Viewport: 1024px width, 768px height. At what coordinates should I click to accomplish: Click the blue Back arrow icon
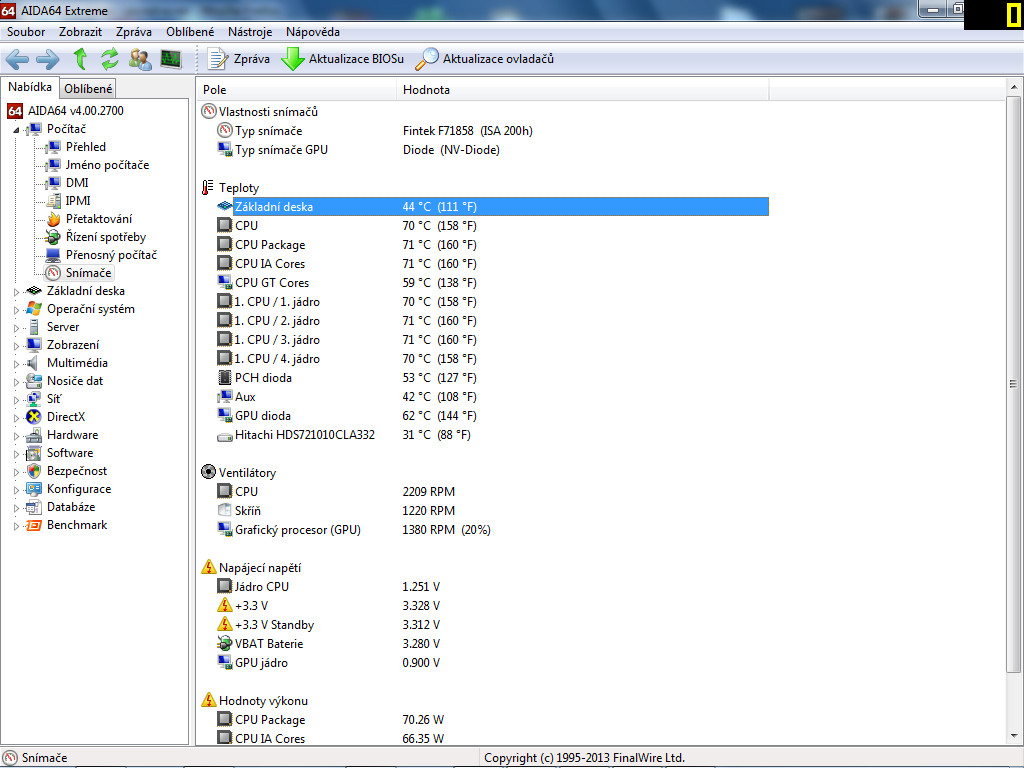point(17,59)
